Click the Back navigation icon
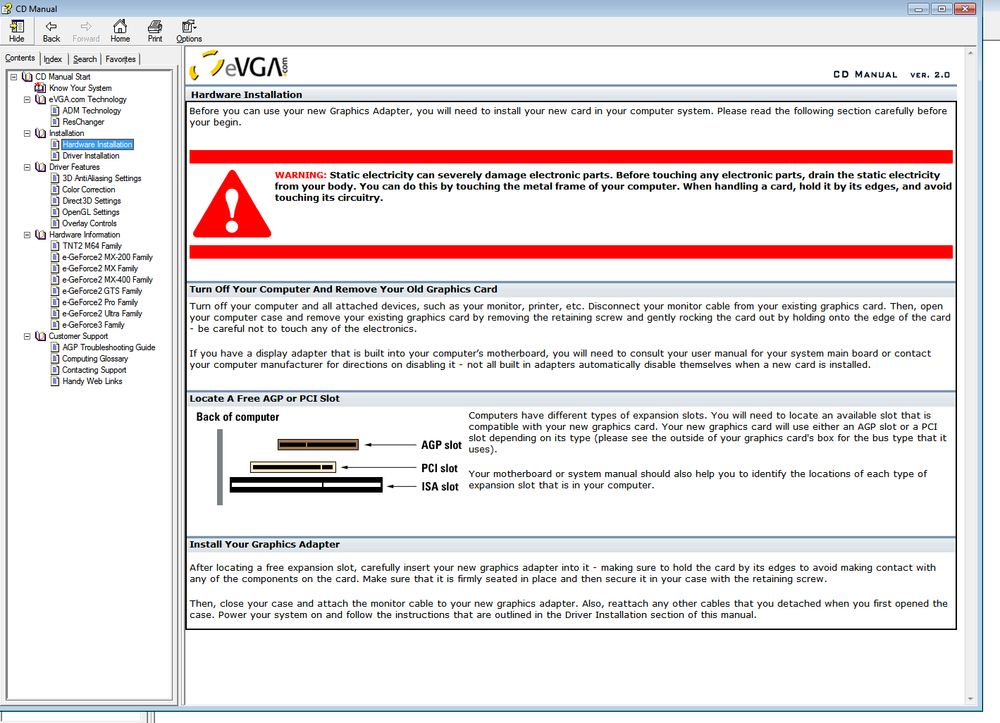This screenshot has width=1000, height=723. (x=50, y=31)
